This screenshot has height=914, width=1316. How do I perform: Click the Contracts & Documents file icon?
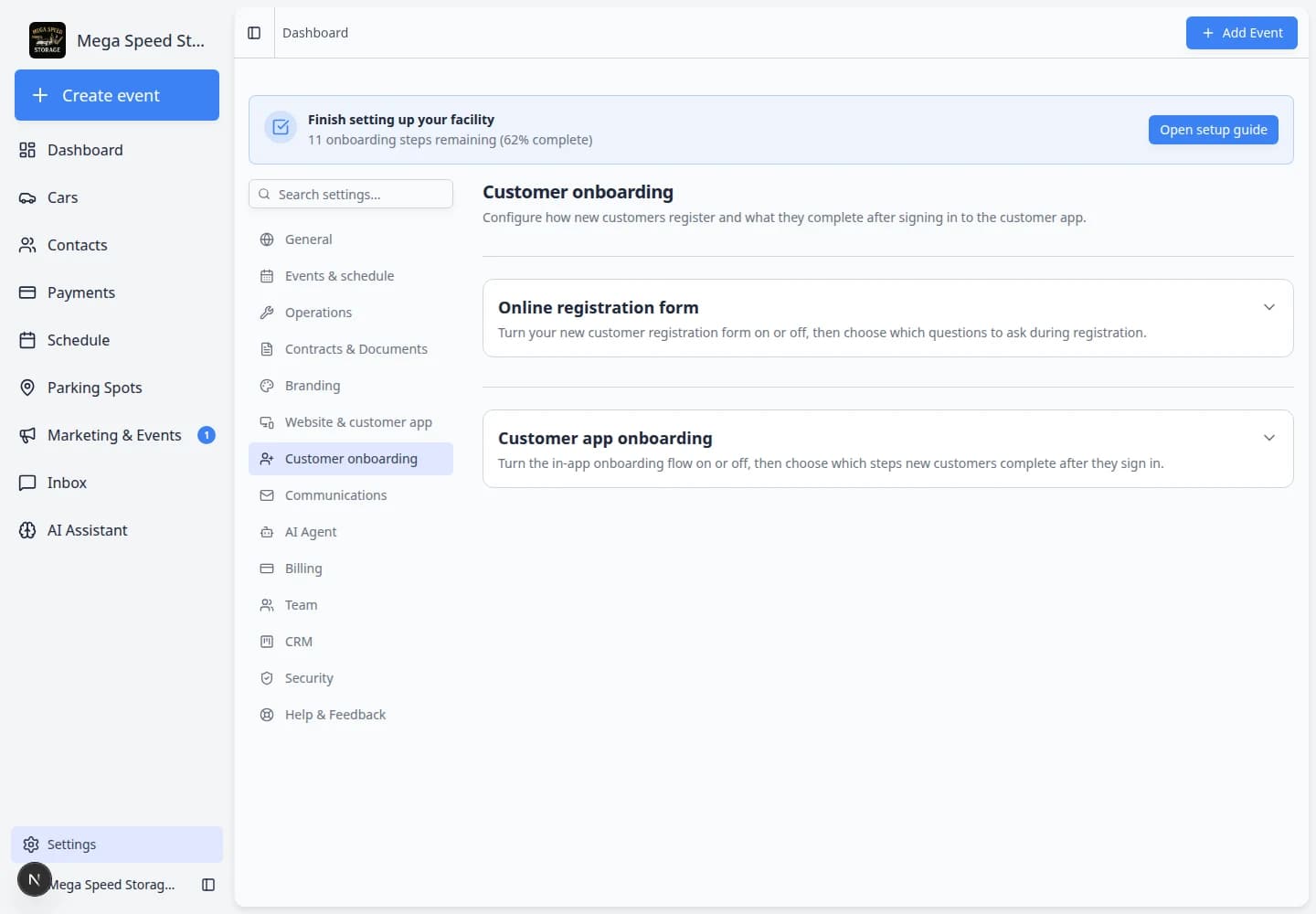pyautogui.click(x=267, y=349)
